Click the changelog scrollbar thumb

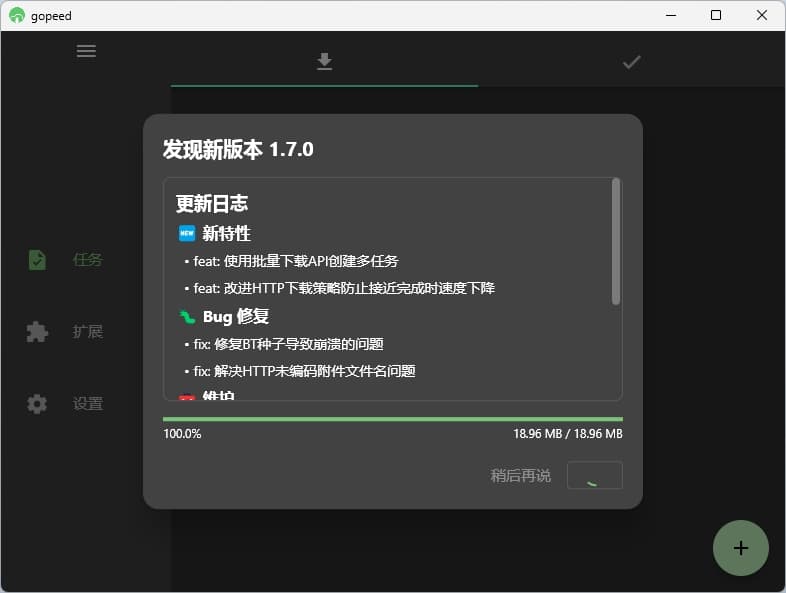click(x=616, y=241)
